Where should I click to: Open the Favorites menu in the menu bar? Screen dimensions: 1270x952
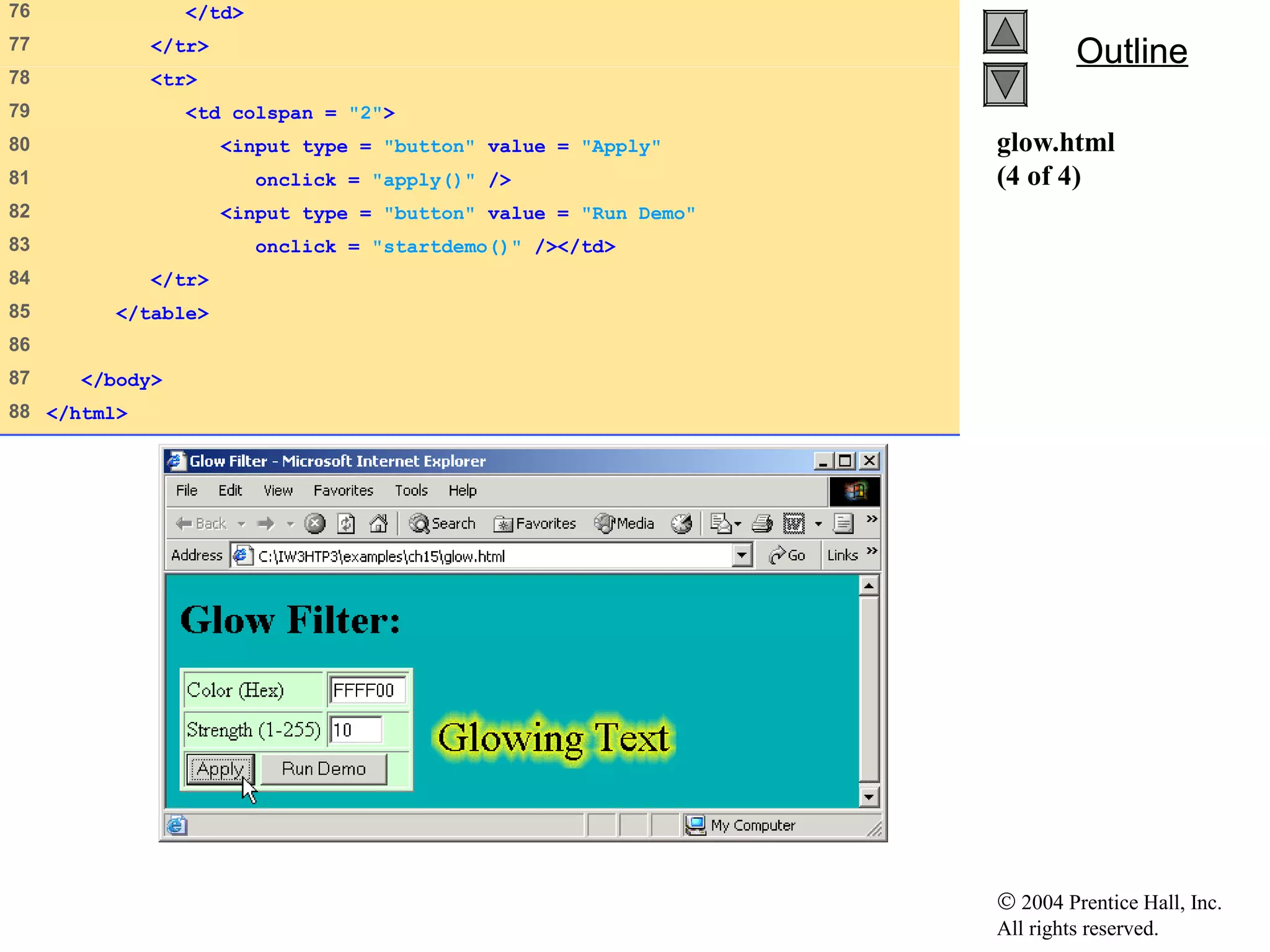pos(343,490)
